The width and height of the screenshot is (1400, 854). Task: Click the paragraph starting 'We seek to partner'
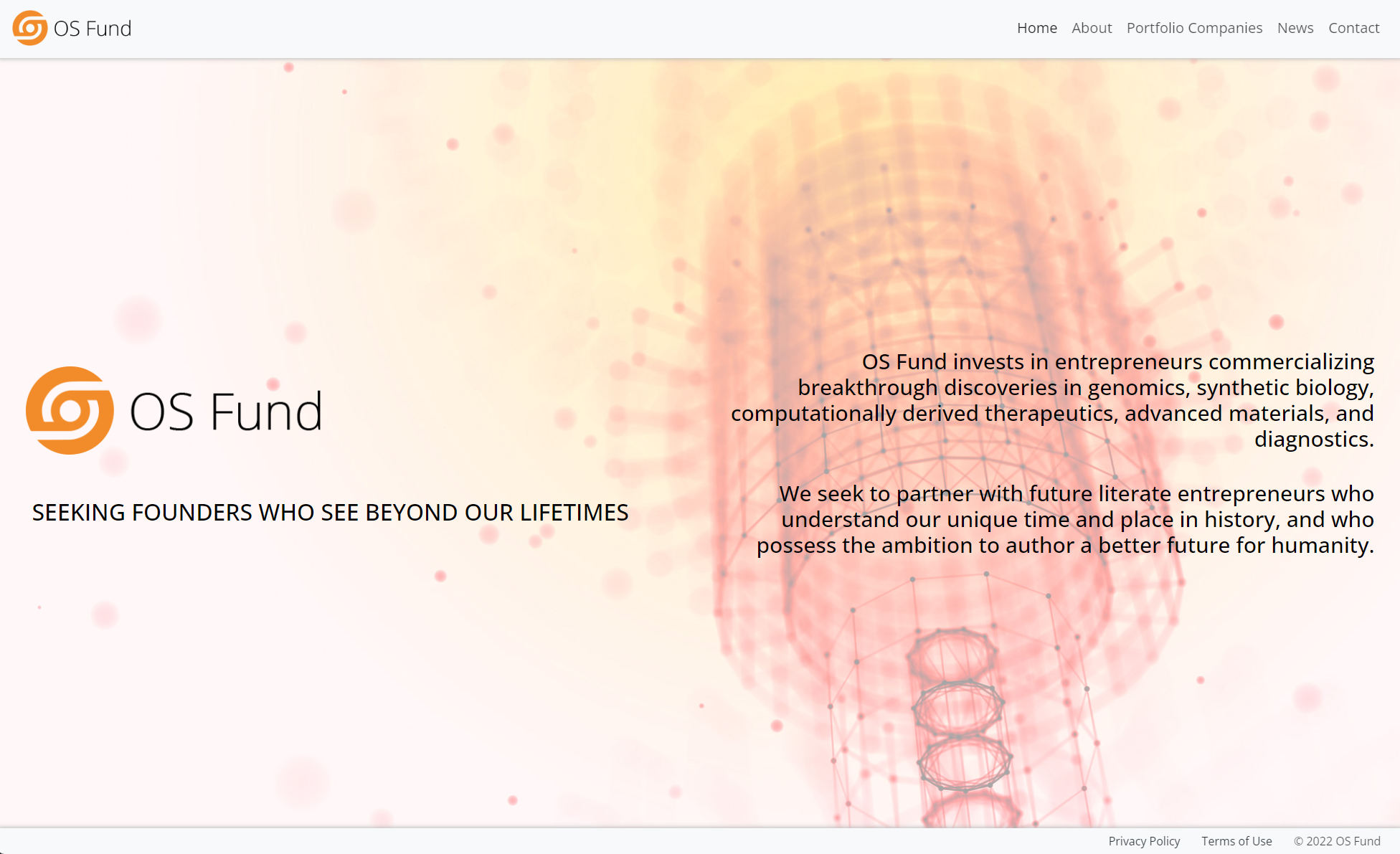click(1065, 519)
